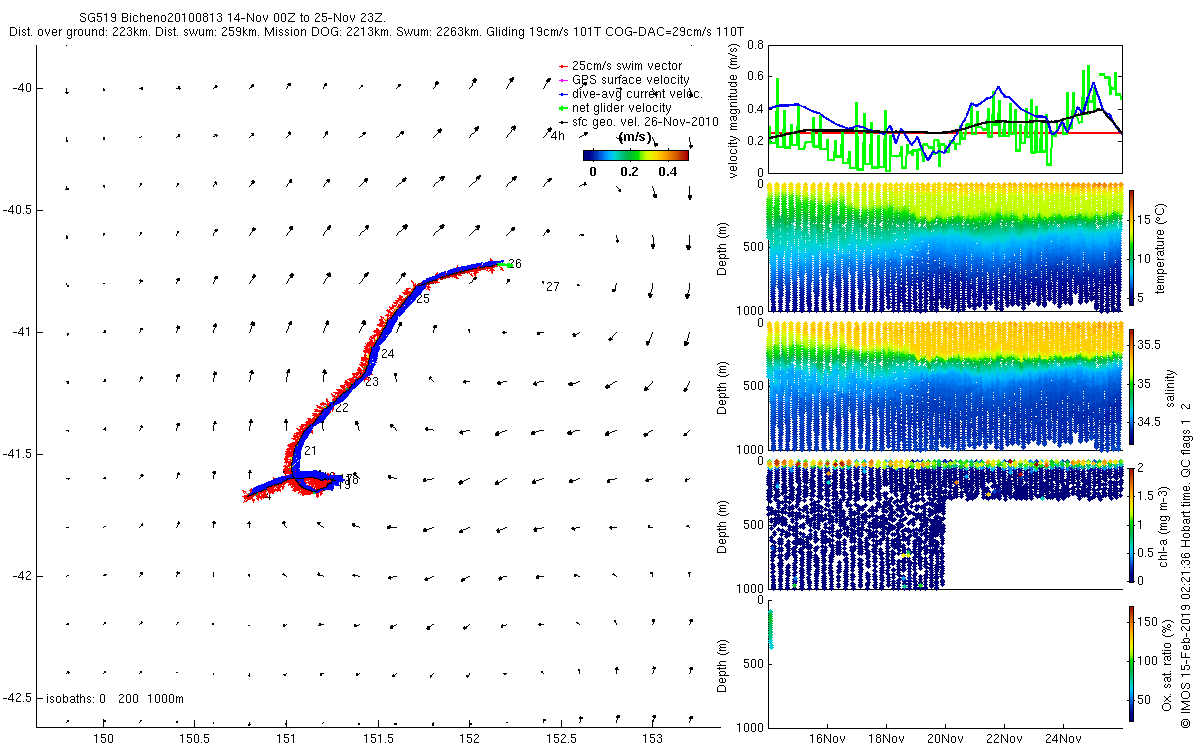
Task: Click latitude tick '-41.5' on the map
Action: 18,454
